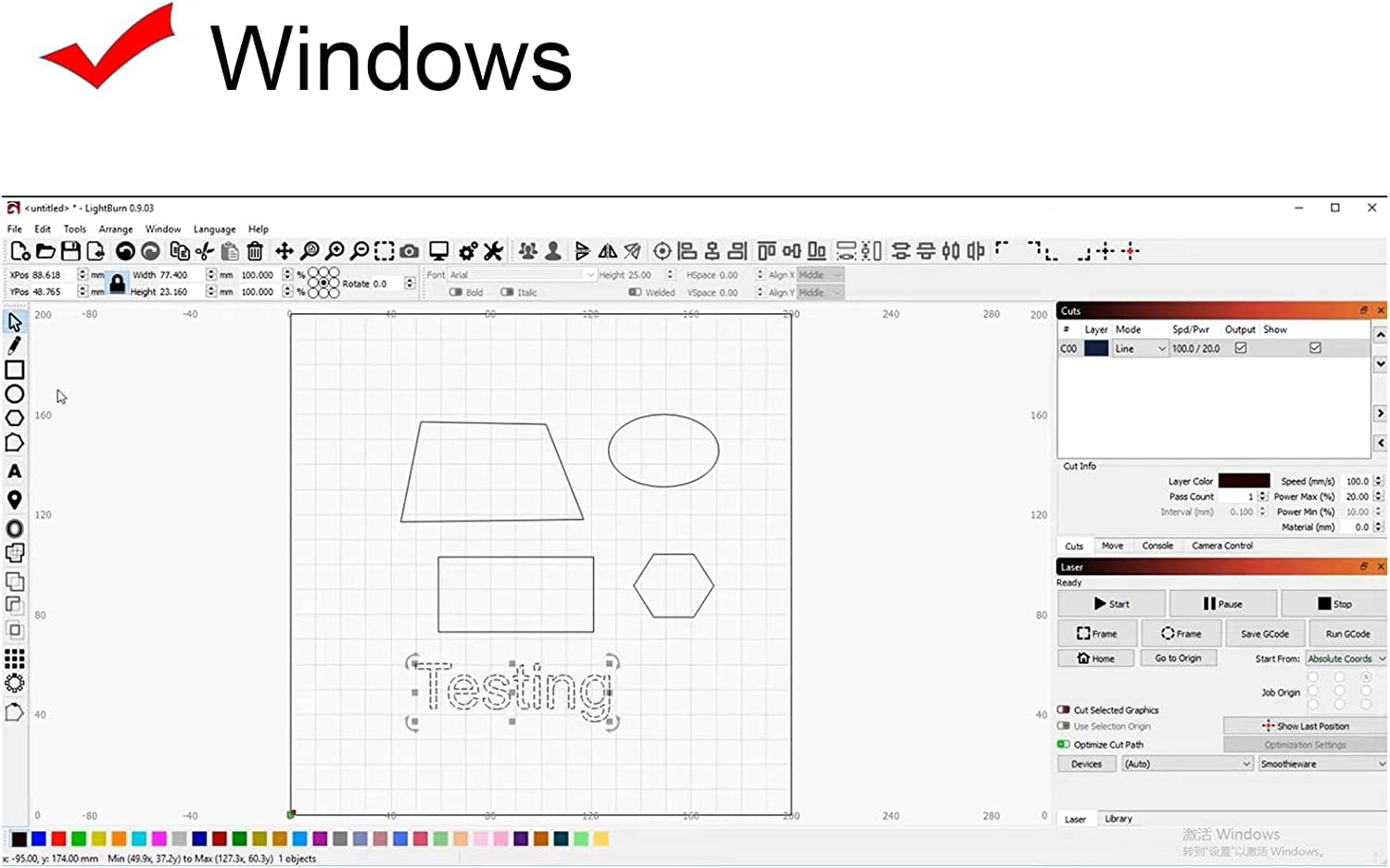The height and width of the screenshot is (868, 1390).
Task: Activate the Ellipse drawing tool
Action: point(15,395)
